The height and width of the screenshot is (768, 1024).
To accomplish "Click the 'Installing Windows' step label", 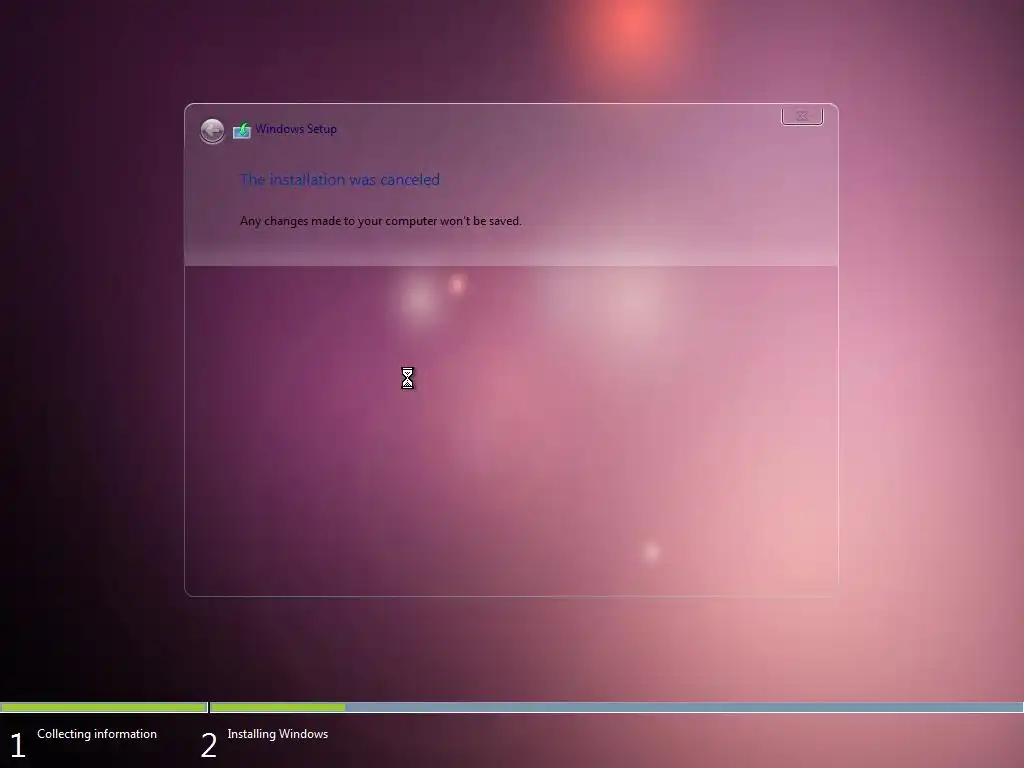I will [x=278, y=734].
